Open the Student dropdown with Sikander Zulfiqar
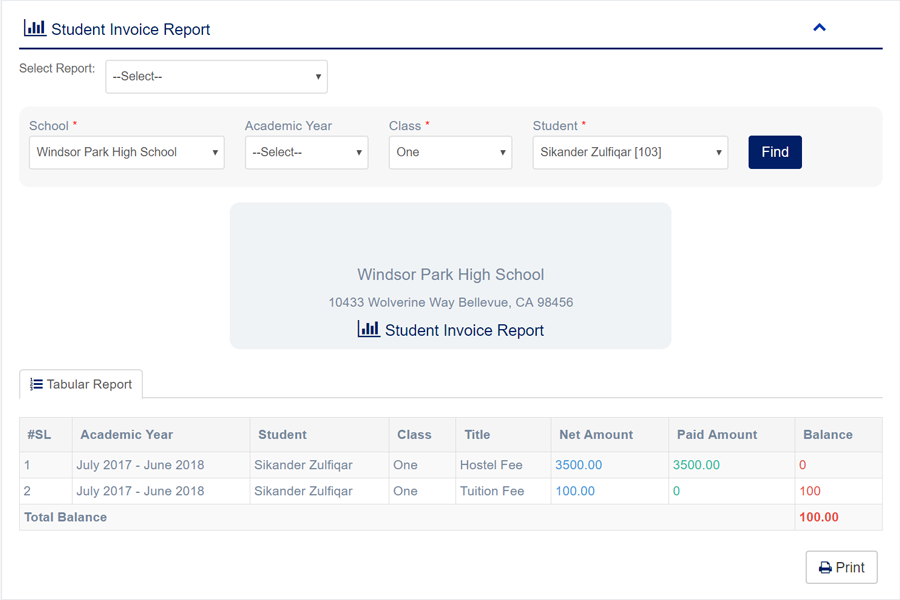The image size is (900, 600). pyautogui.click(x=630, y=153)
